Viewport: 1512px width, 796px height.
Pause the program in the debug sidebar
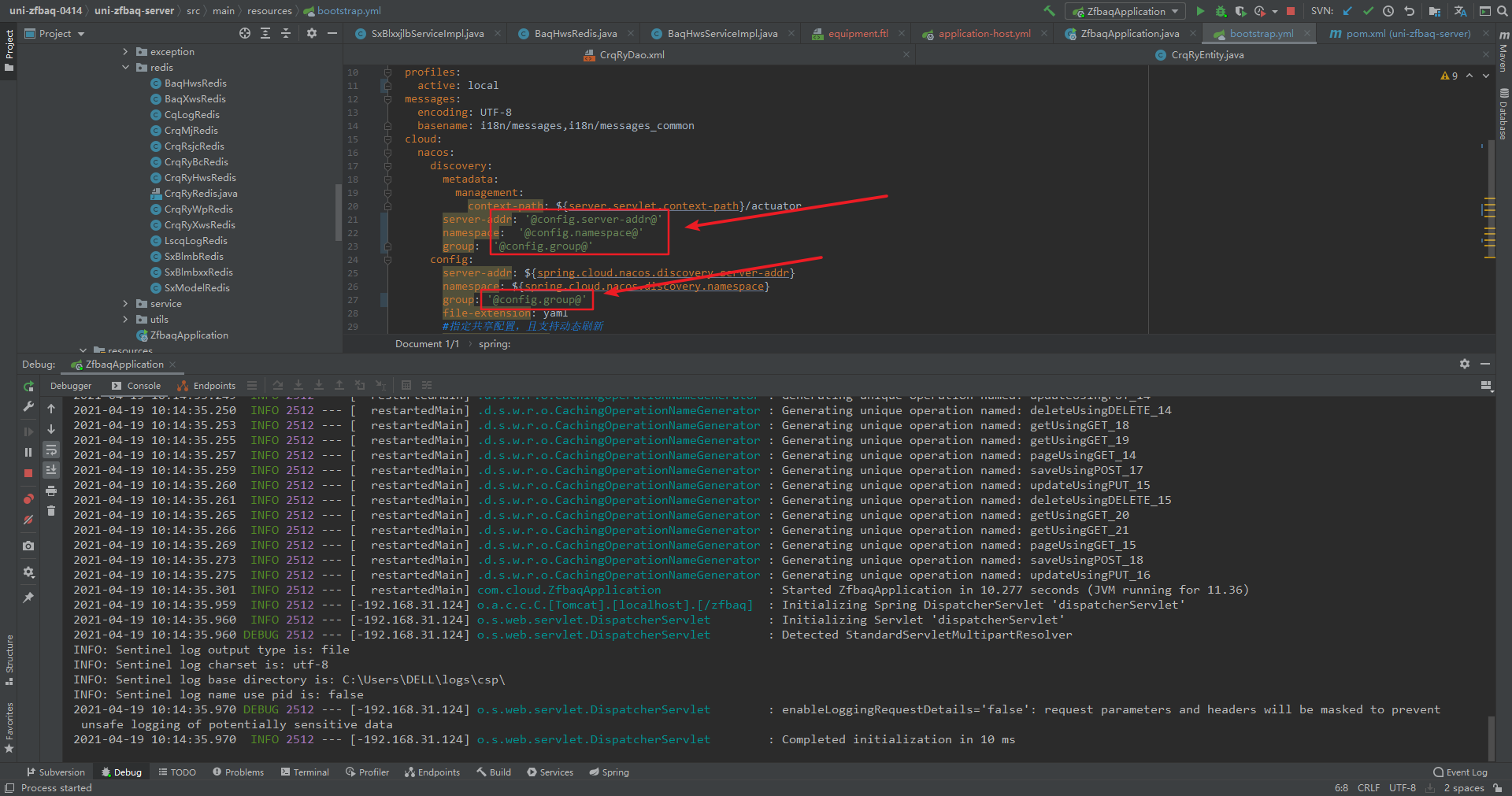(x=28, y=452)
